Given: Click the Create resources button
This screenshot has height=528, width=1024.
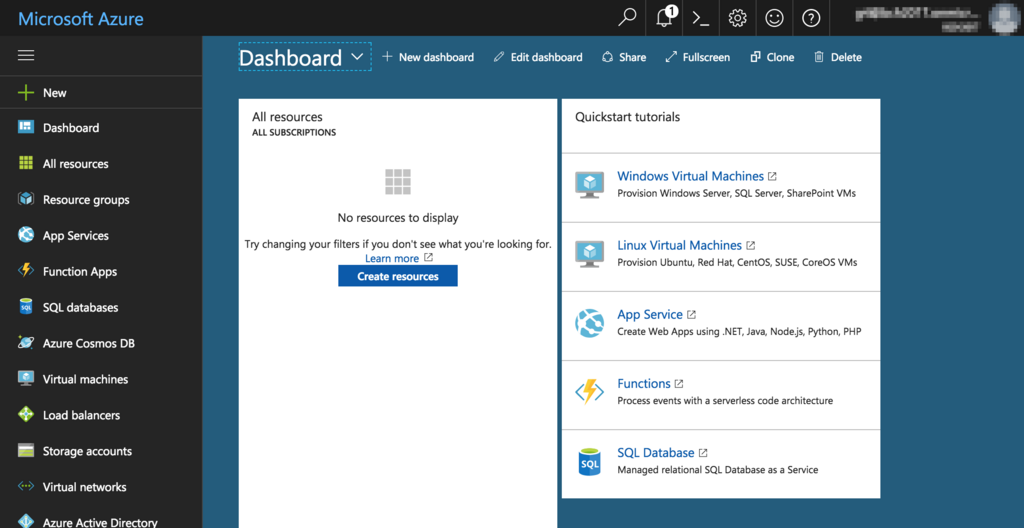Looking at the screenshot, I should tap(398, 276).
